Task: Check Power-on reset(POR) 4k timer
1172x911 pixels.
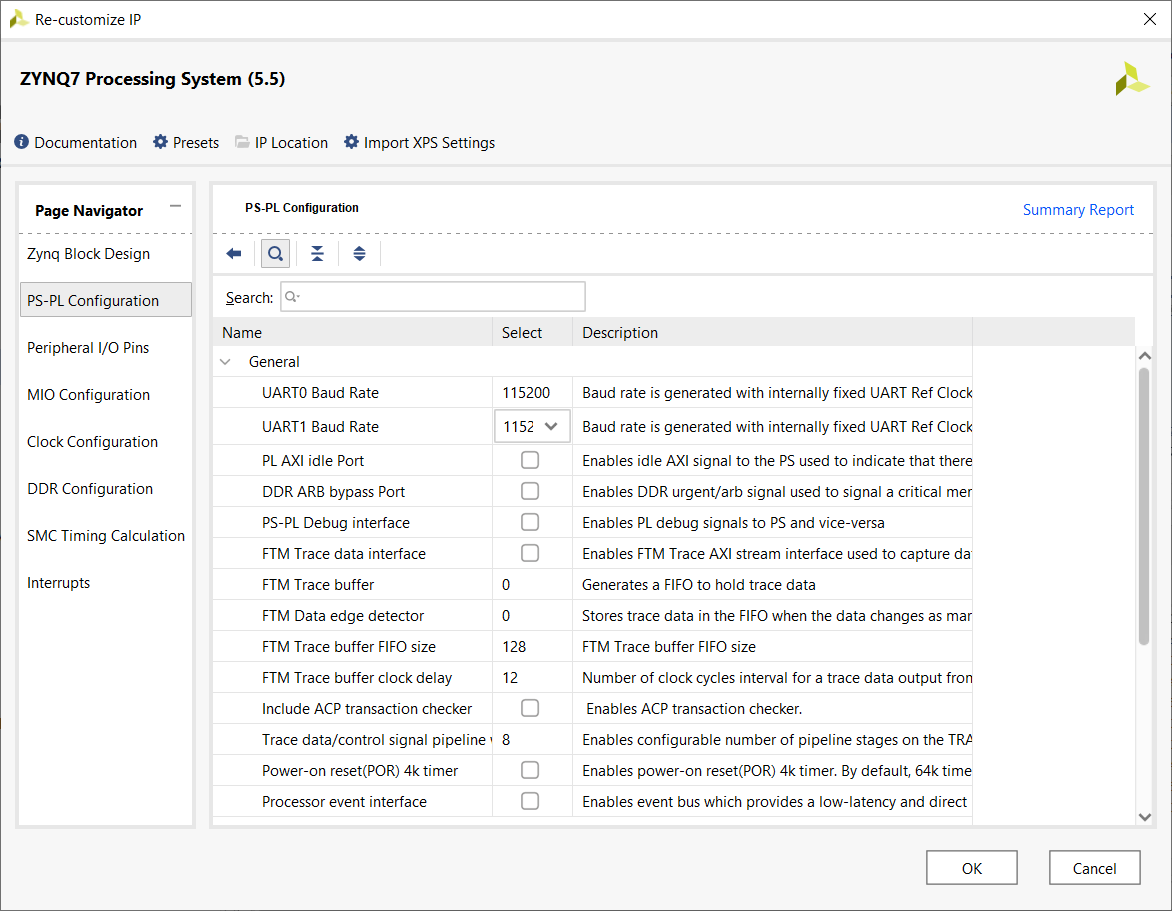Action: click(530, 770)
